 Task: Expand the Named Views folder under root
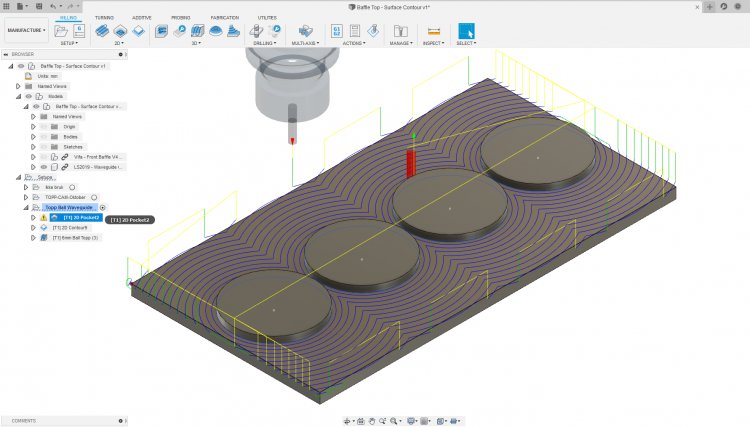pyautogui.click(x=18, y=86)
